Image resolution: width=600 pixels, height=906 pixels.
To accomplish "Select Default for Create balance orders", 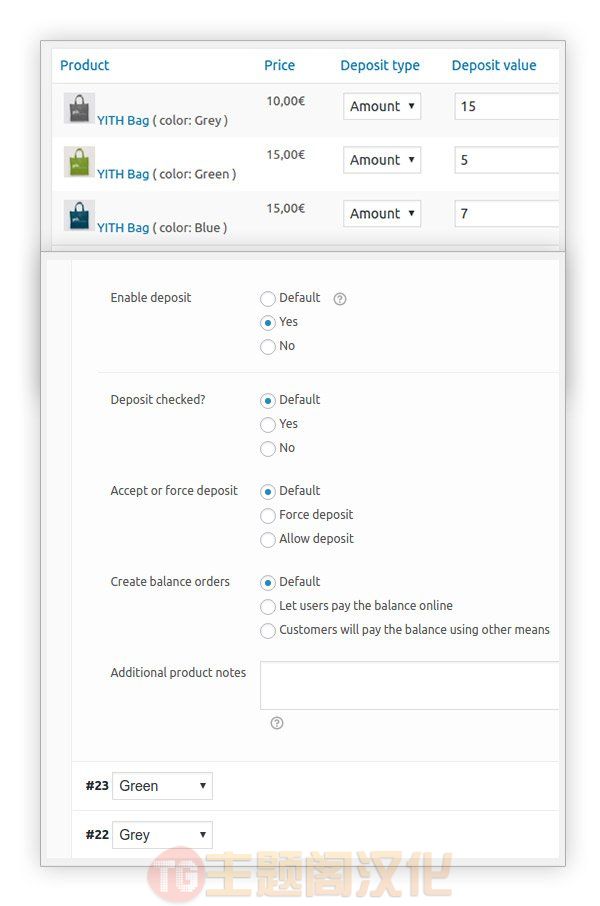I will tap(268, 583).
